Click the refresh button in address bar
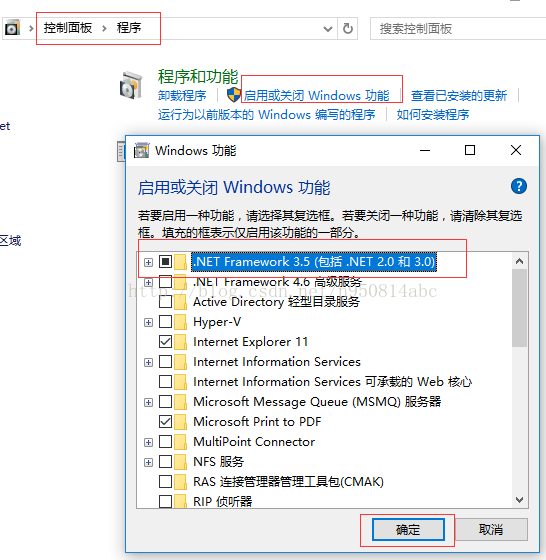546x560 pixels. 348,29
